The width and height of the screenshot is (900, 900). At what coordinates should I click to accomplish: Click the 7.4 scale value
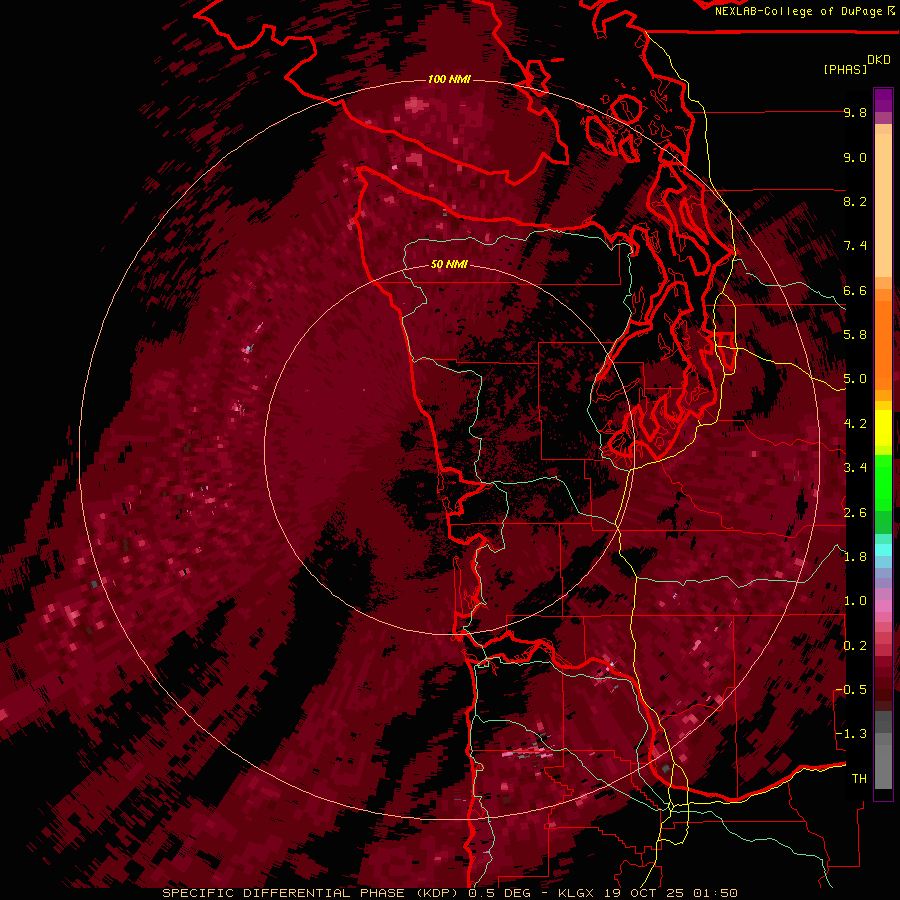click(x=855, y=246)
